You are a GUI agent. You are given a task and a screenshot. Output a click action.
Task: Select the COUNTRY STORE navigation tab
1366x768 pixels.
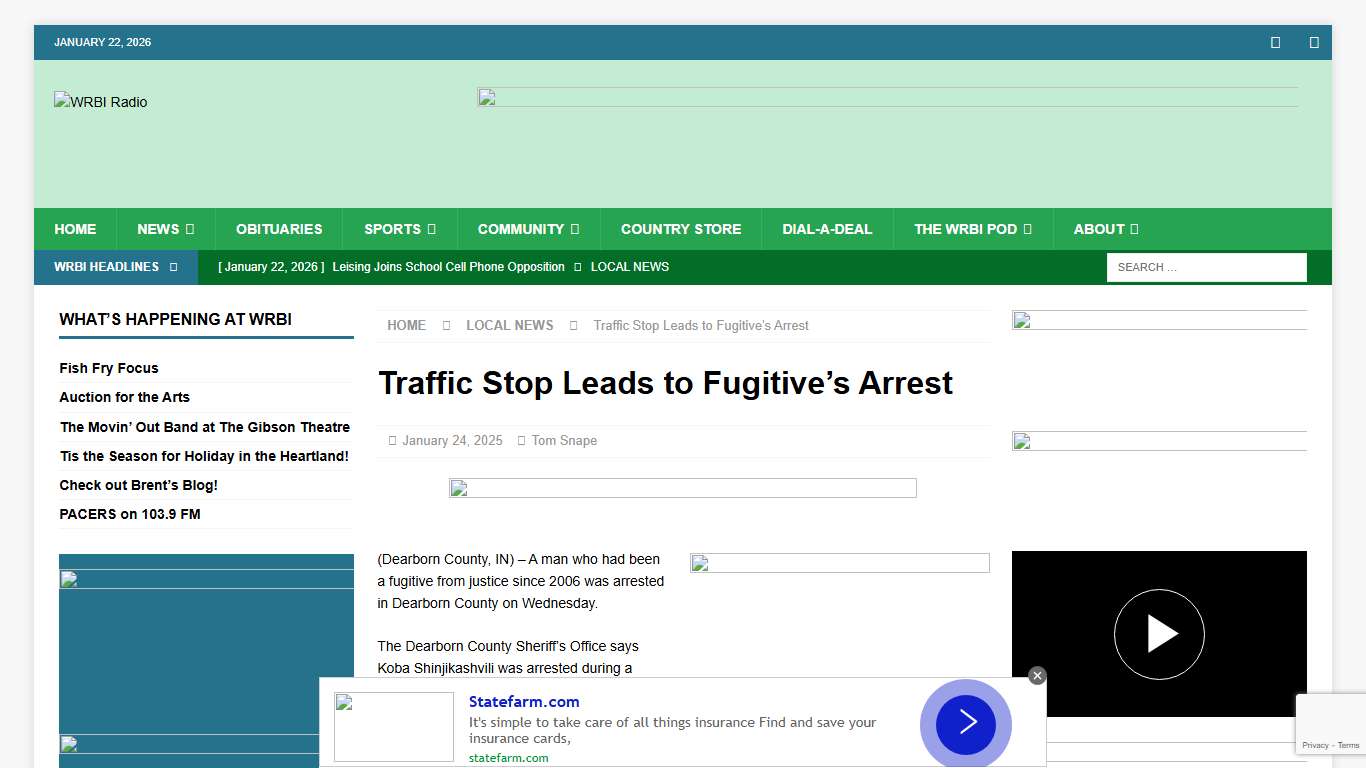click(x=681, y=229)
